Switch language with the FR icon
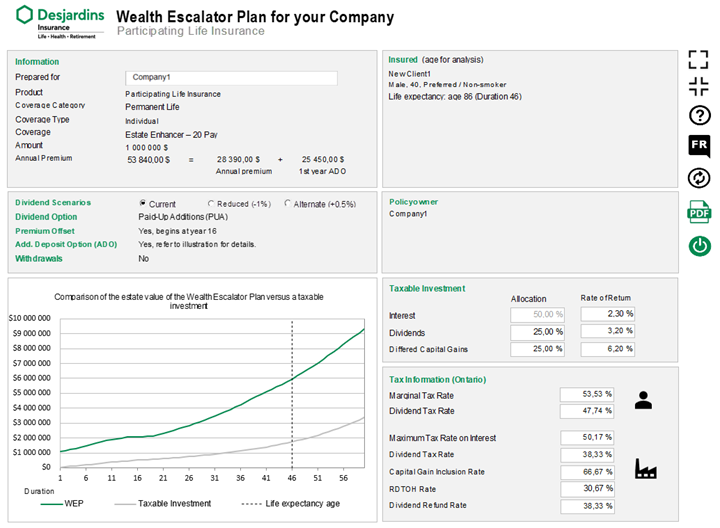The image size is (720, 528). [x=699, y=146]
